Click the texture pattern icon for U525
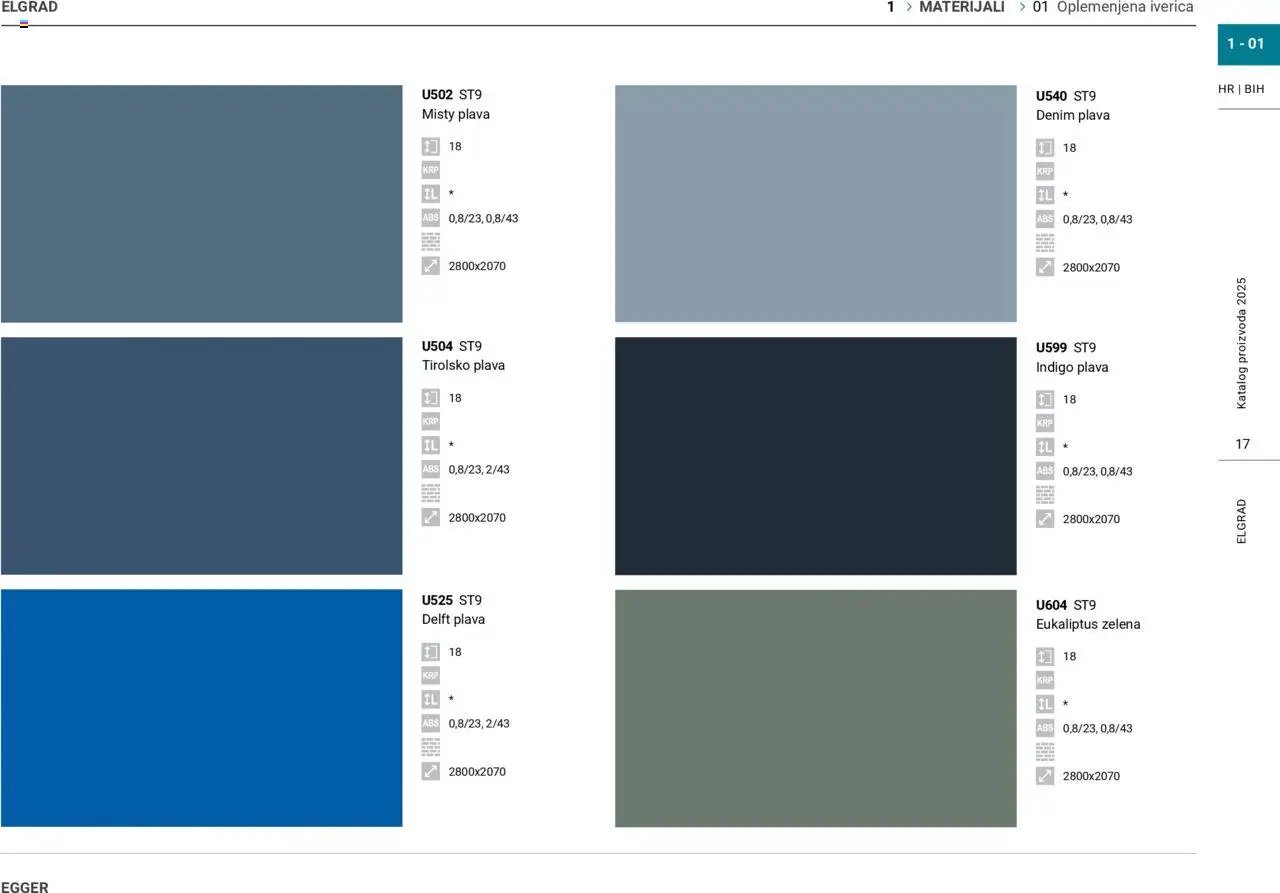Viewport: 1280px width, 893px height. (430, 747)
